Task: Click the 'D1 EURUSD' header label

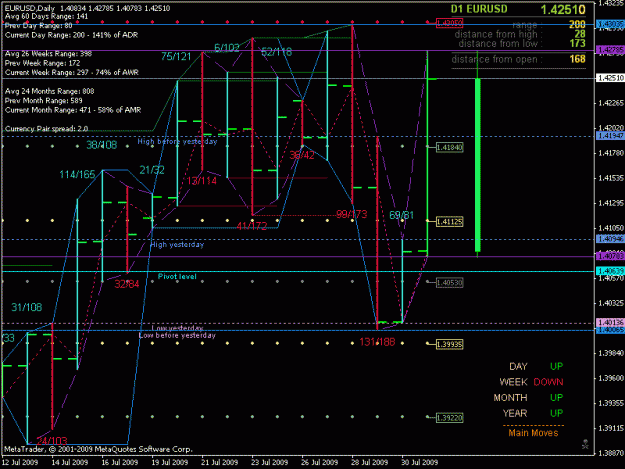Action: click(479, 9)
